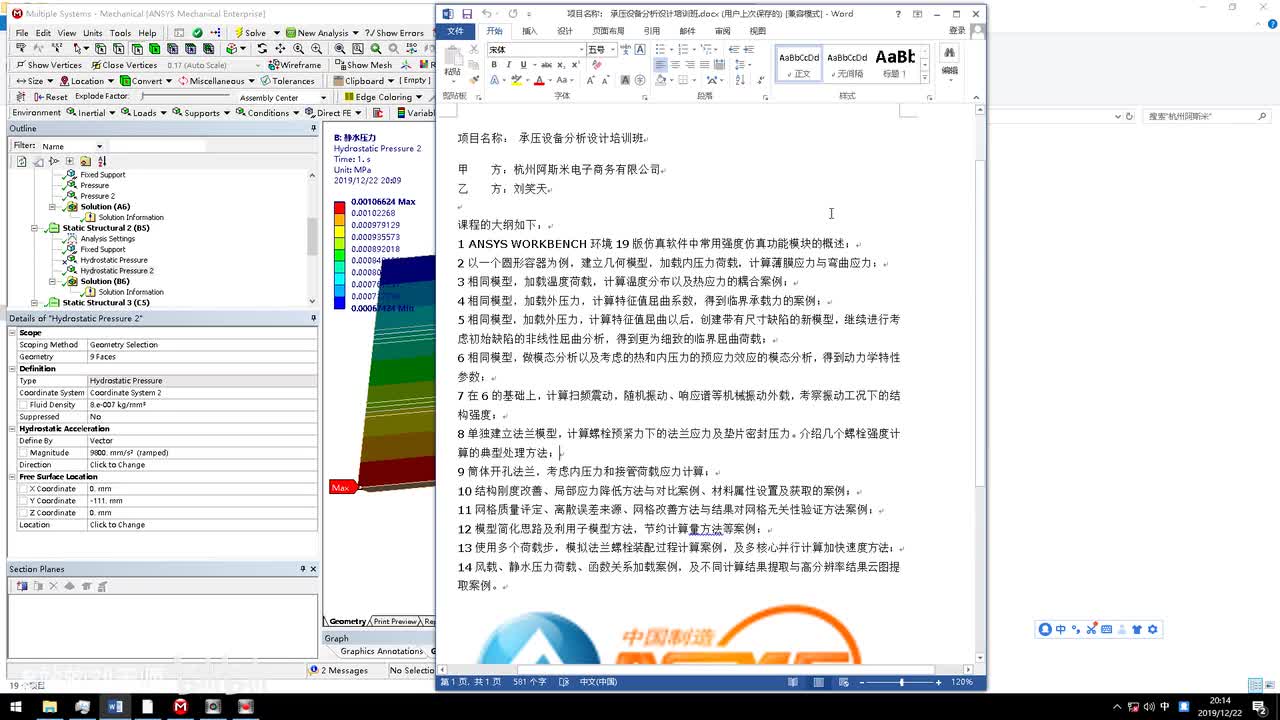Open the Units menu in ANSYS

pyautogui.click(x=93, y=33)
